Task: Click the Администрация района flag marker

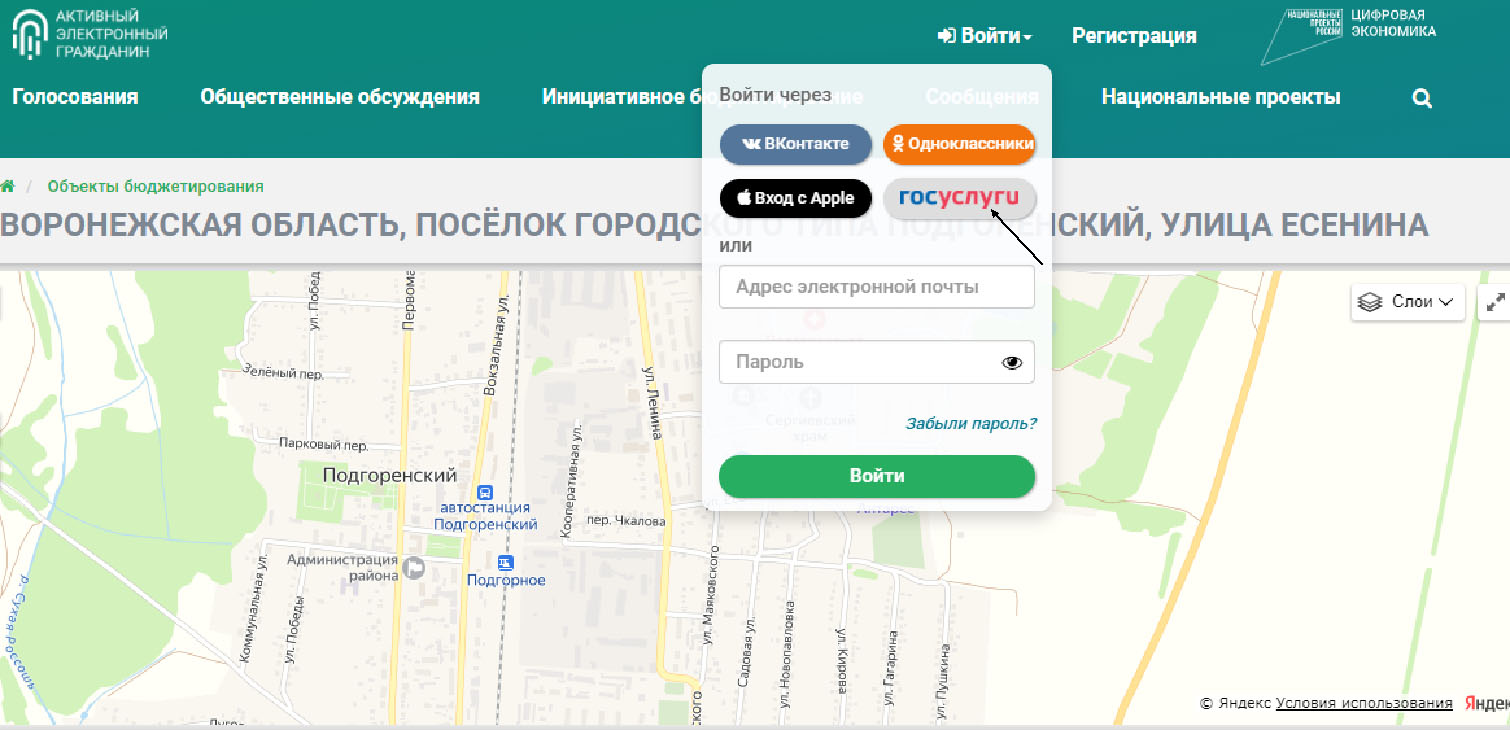Action: point(413,568)
